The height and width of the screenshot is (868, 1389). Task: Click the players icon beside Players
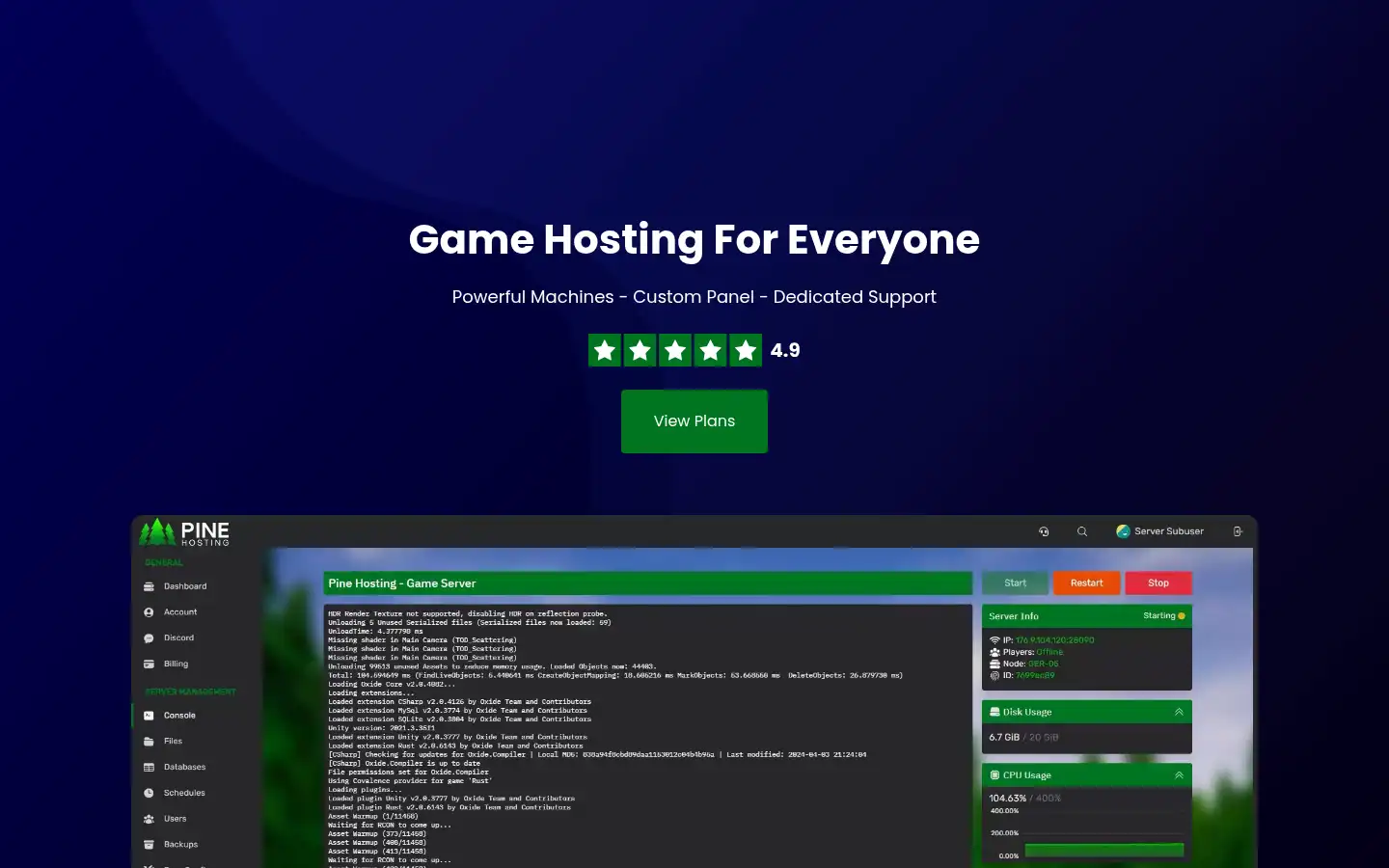coord(994,652)
